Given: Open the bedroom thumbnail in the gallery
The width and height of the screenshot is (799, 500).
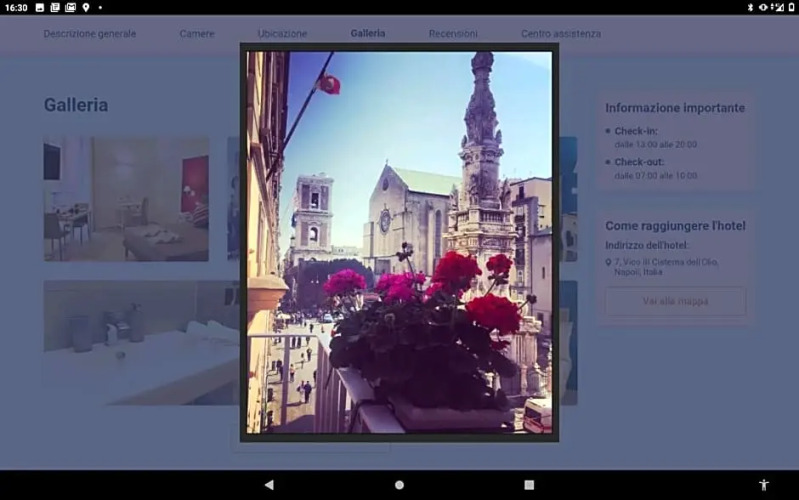Looking at the screenshot, I should (126, 199).
